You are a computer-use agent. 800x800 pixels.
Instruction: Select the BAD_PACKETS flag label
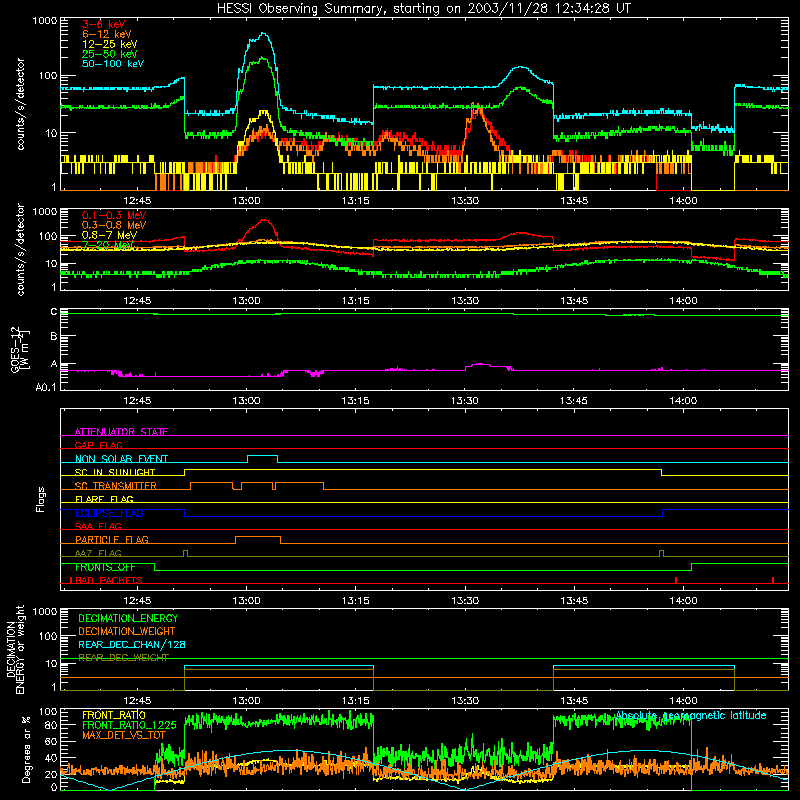(x=107, y=580)
